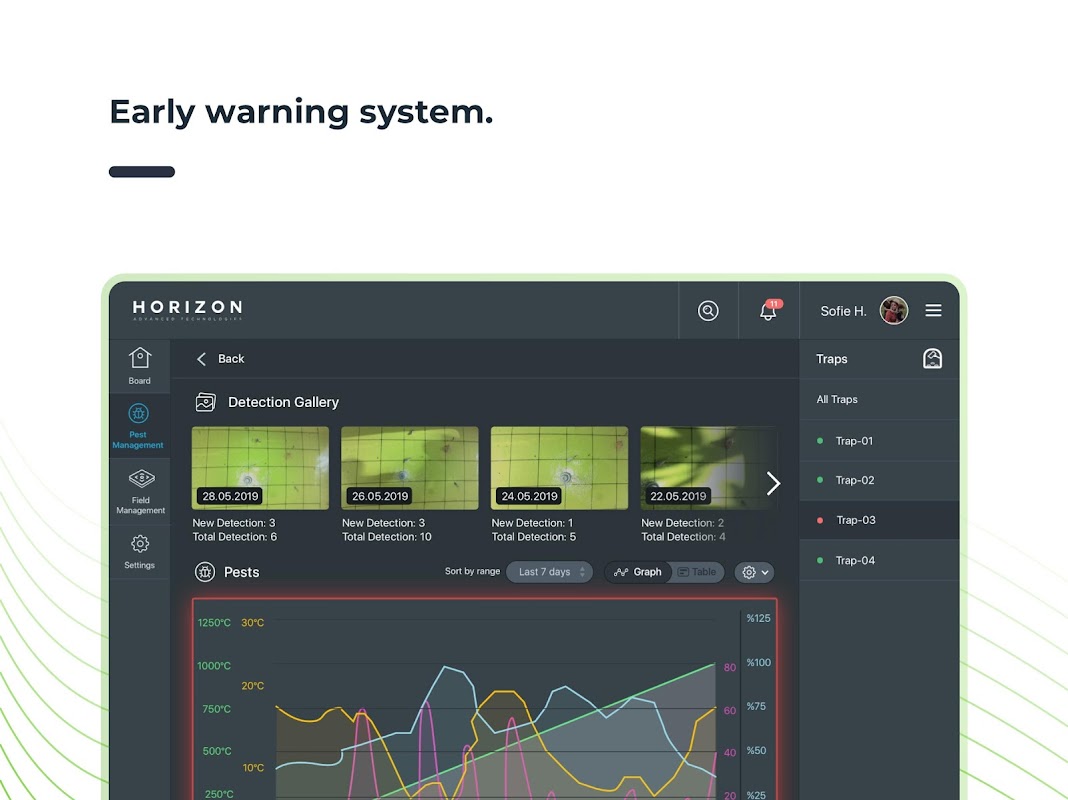Click 1000°C axis label on chart
1068x800 pixels.
click(214, 666)
